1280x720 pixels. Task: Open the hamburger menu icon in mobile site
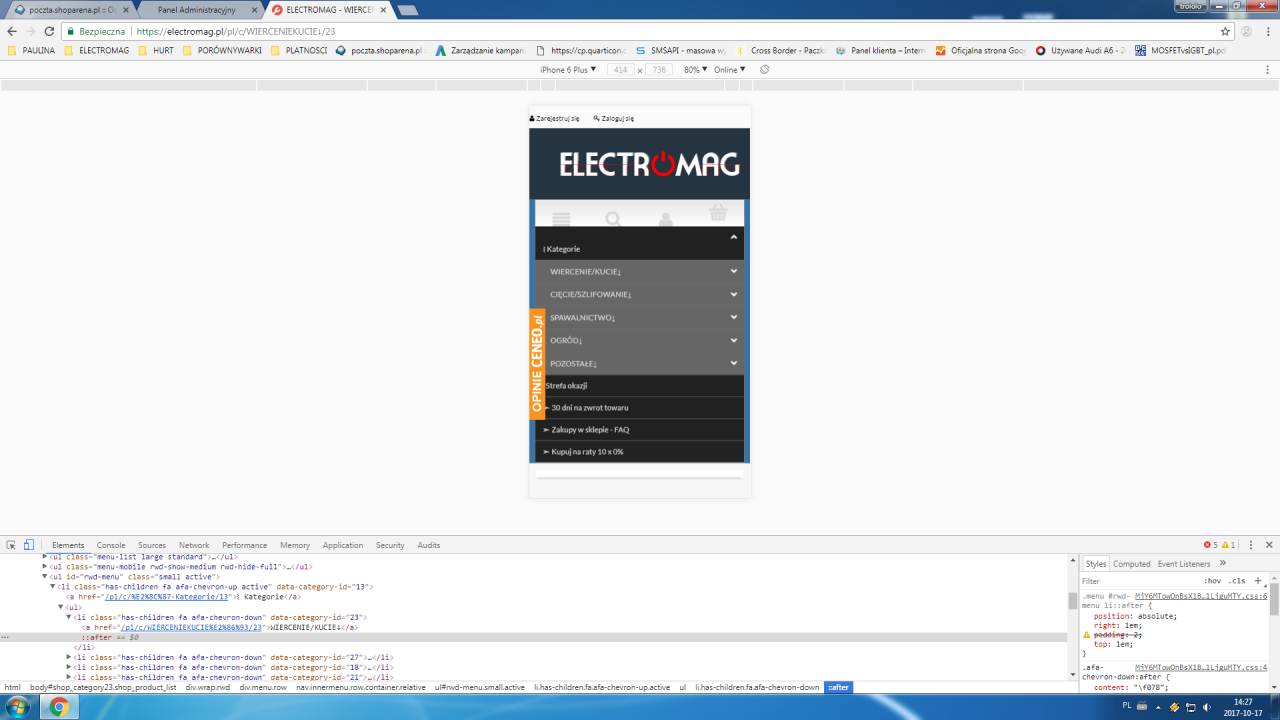(x=561, y=218)
